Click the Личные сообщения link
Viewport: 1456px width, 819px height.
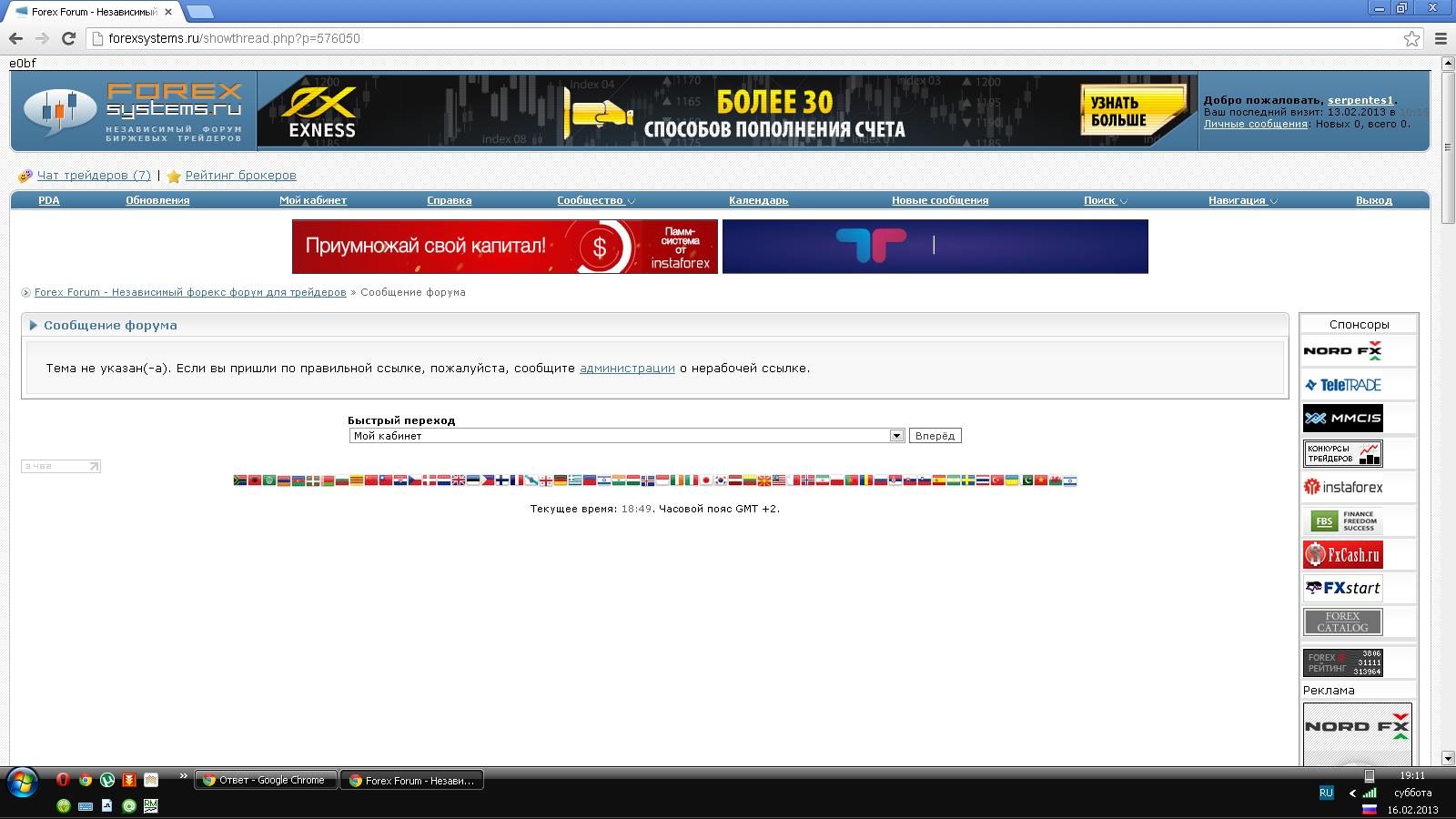(x=1256, y=124)
